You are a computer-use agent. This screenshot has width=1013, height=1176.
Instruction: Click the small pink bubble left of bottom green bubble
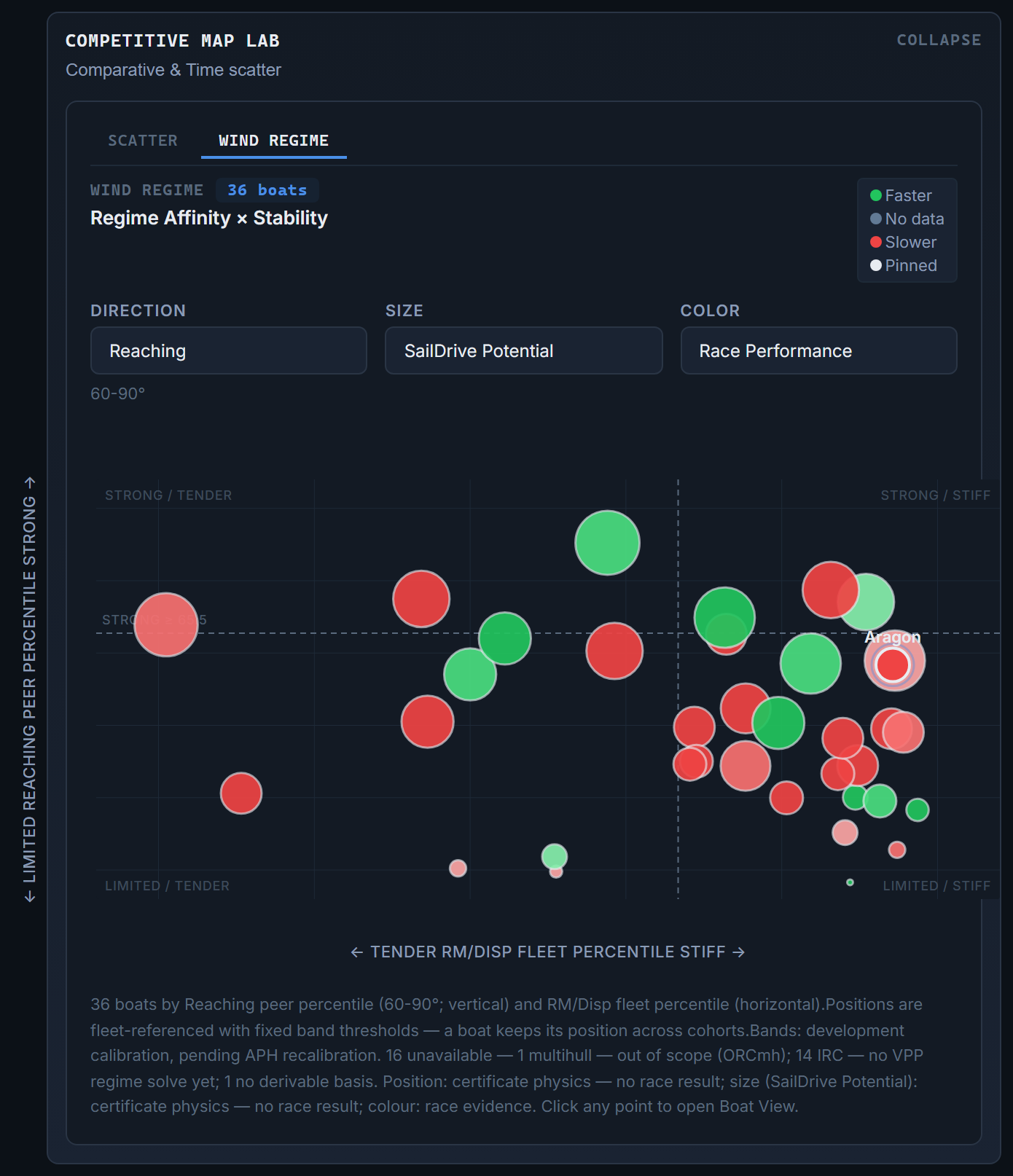pos(458,868)
